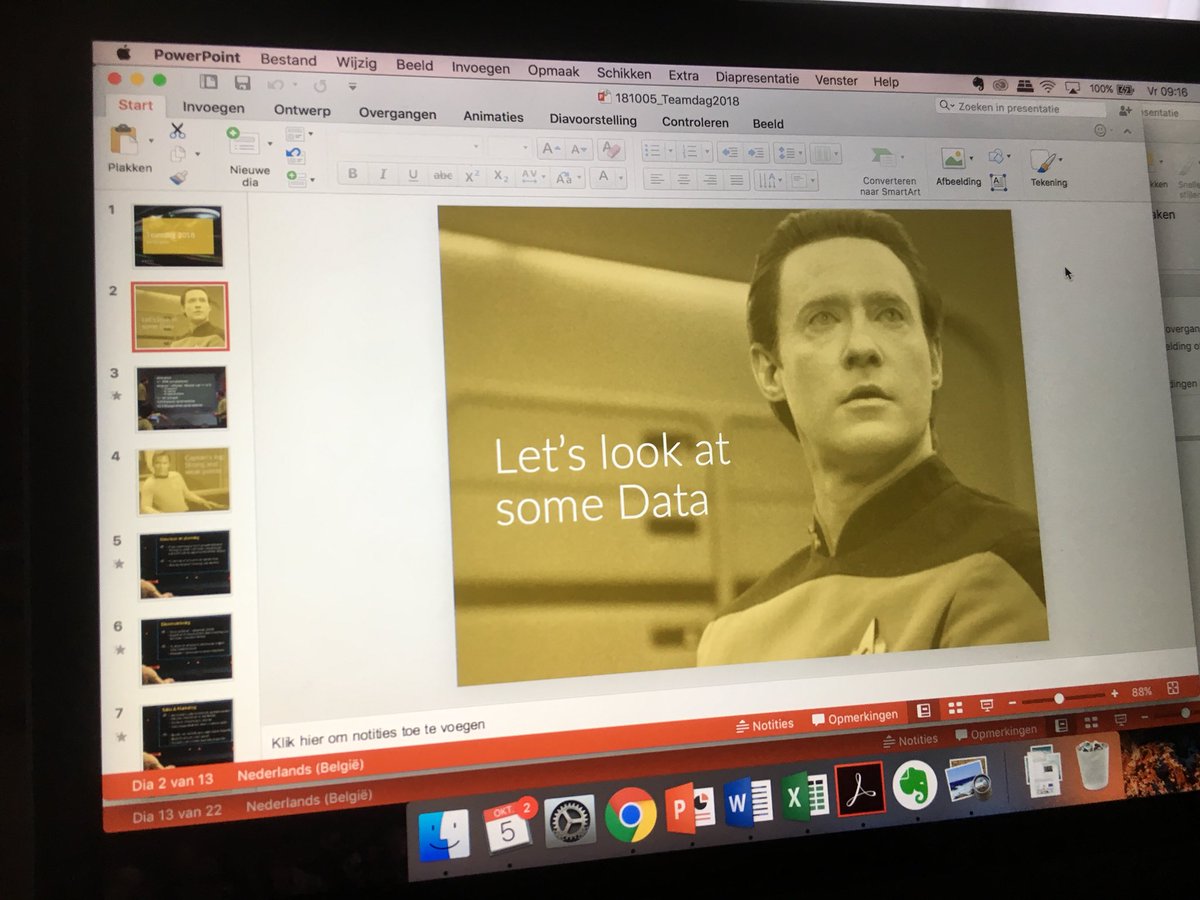Toggle subscript X₂ button
Viewport: 1200px width, 900px height.
point(501,177)
